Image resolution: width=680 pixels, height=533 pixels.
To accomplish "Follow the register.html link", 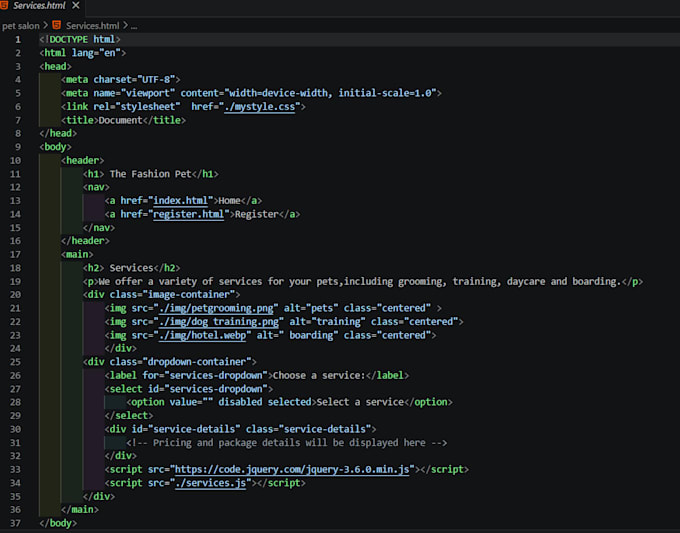I will click(x=189, y=214).
